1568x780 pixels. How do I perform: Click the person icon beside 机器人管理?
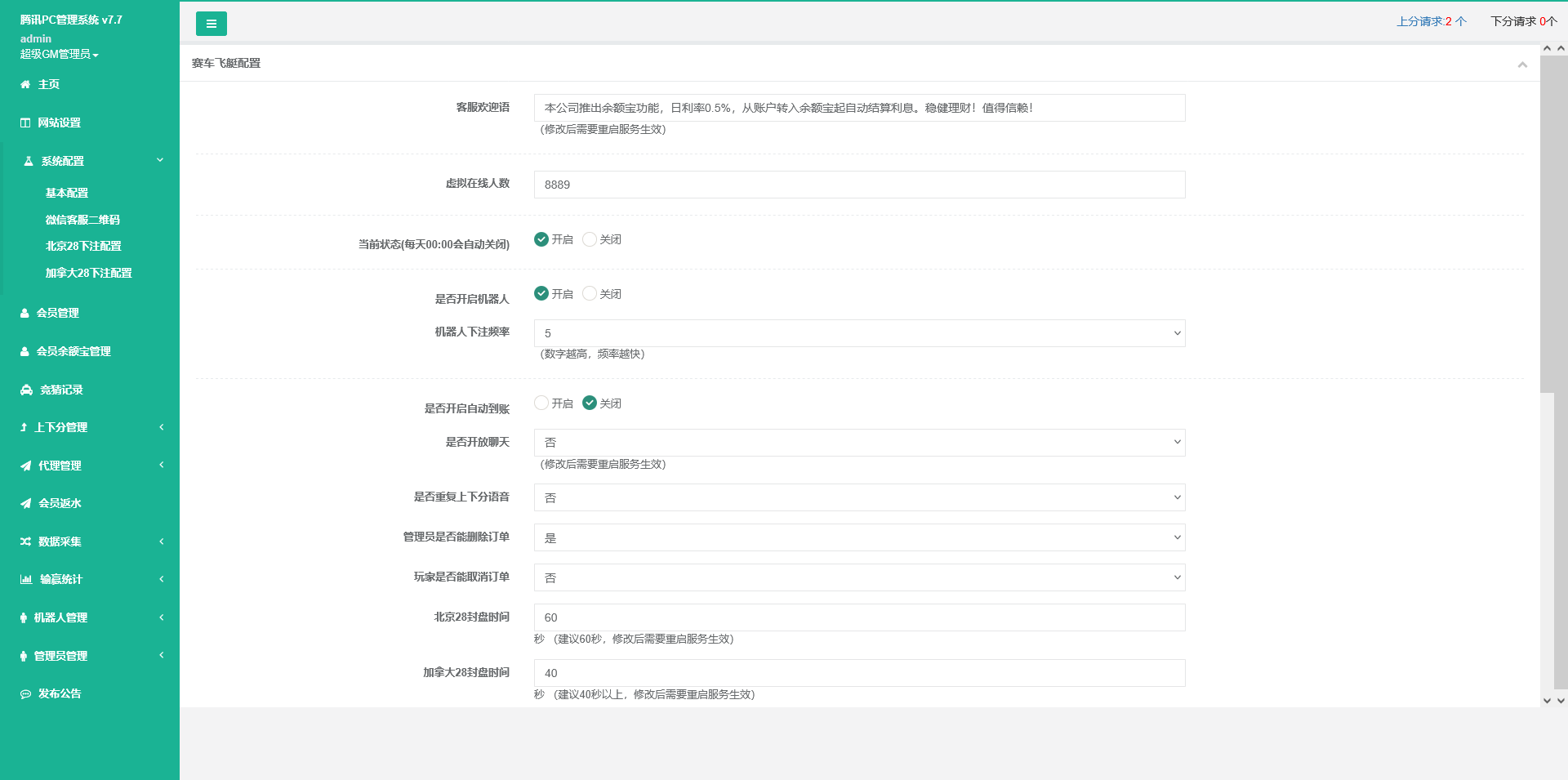click(x=24, y=617)
